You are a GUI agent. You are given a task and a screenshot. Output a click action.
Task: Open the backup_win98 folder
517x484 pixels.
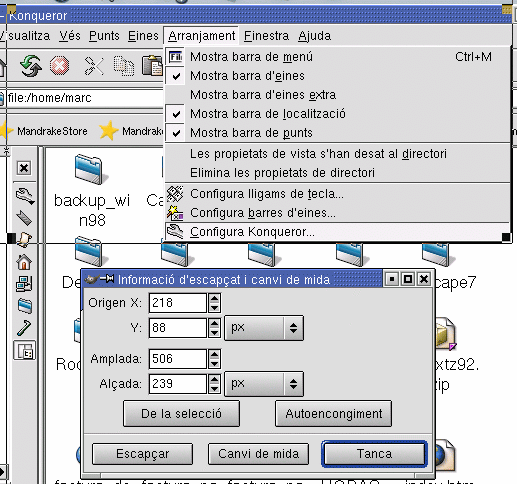(x=92, y=190)
